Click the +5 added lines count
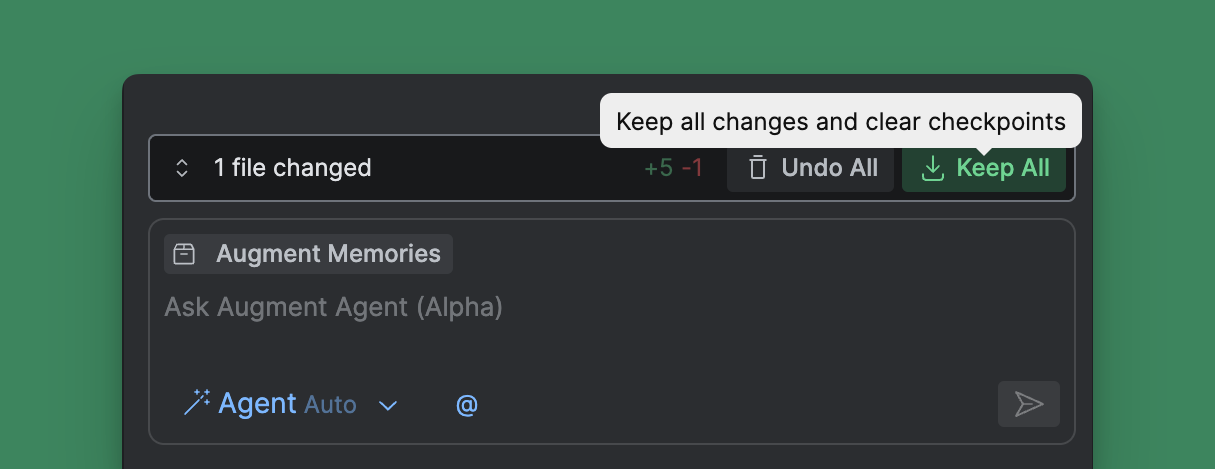 pos(658,168)
